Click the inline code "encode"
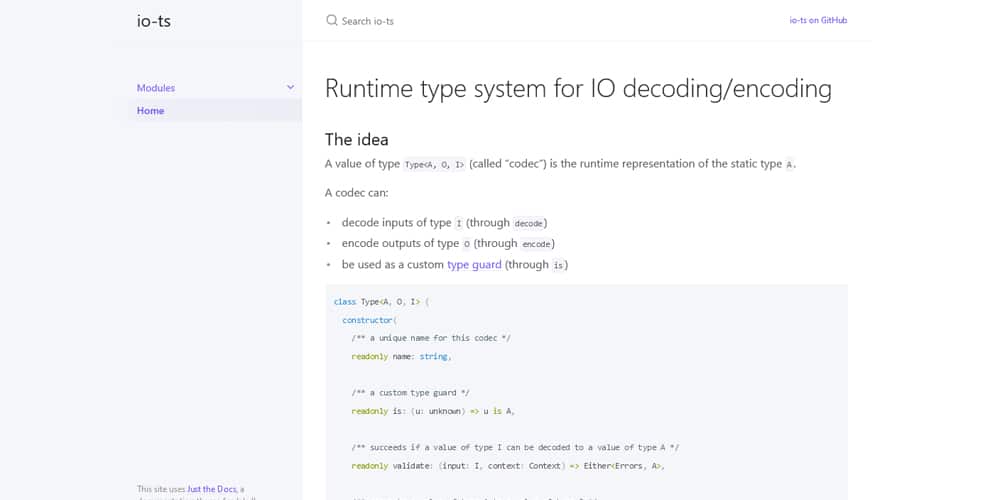This screenshot has width=1000, height=500. tap(536, 244)
